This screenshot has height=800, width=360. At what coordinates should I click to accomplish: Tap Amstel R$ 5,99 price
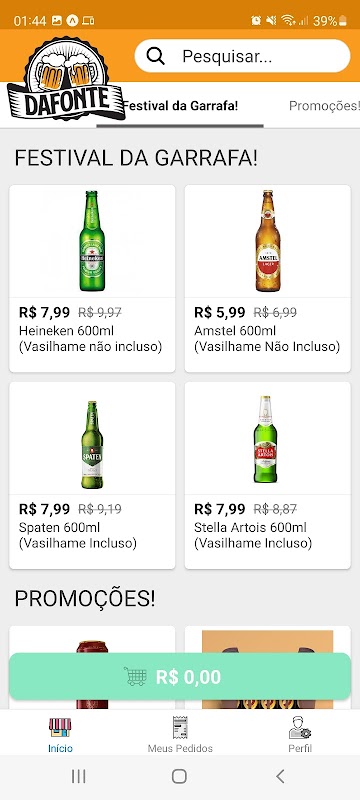(220, 312)
